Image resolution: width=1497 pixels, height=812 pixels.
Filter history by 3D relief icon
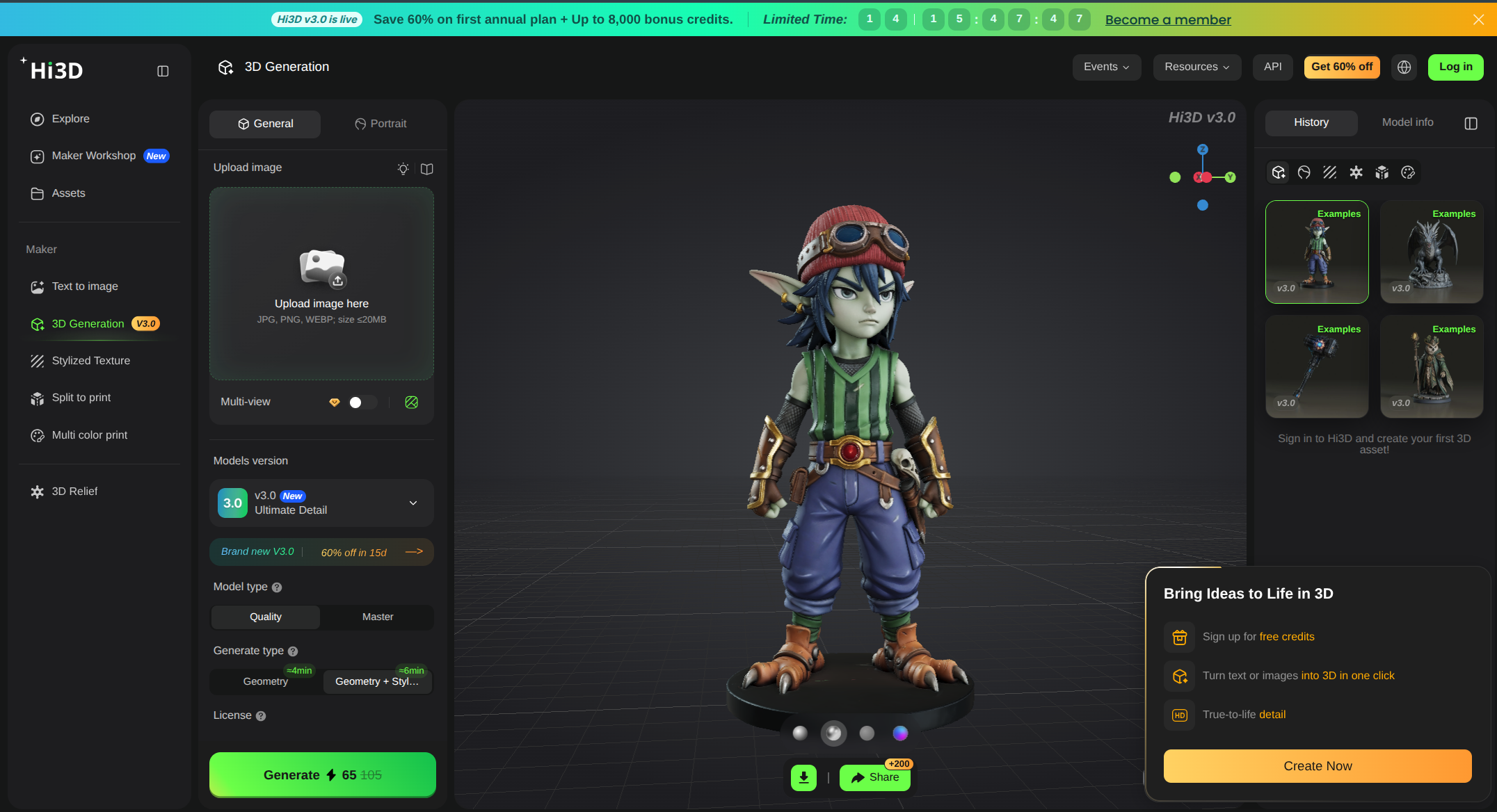coord(1356,172)
